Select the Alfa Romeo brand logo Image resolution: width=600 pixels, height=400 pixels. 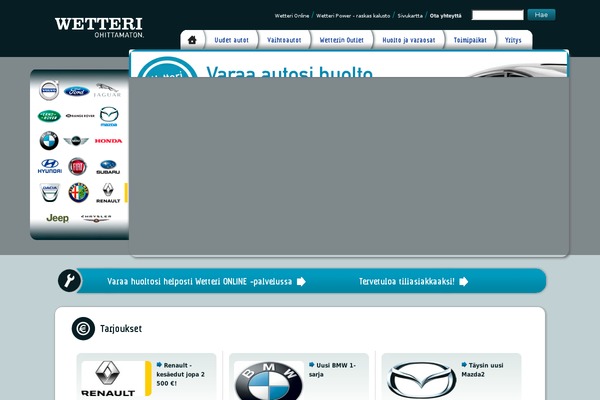(x=78, y=192)
